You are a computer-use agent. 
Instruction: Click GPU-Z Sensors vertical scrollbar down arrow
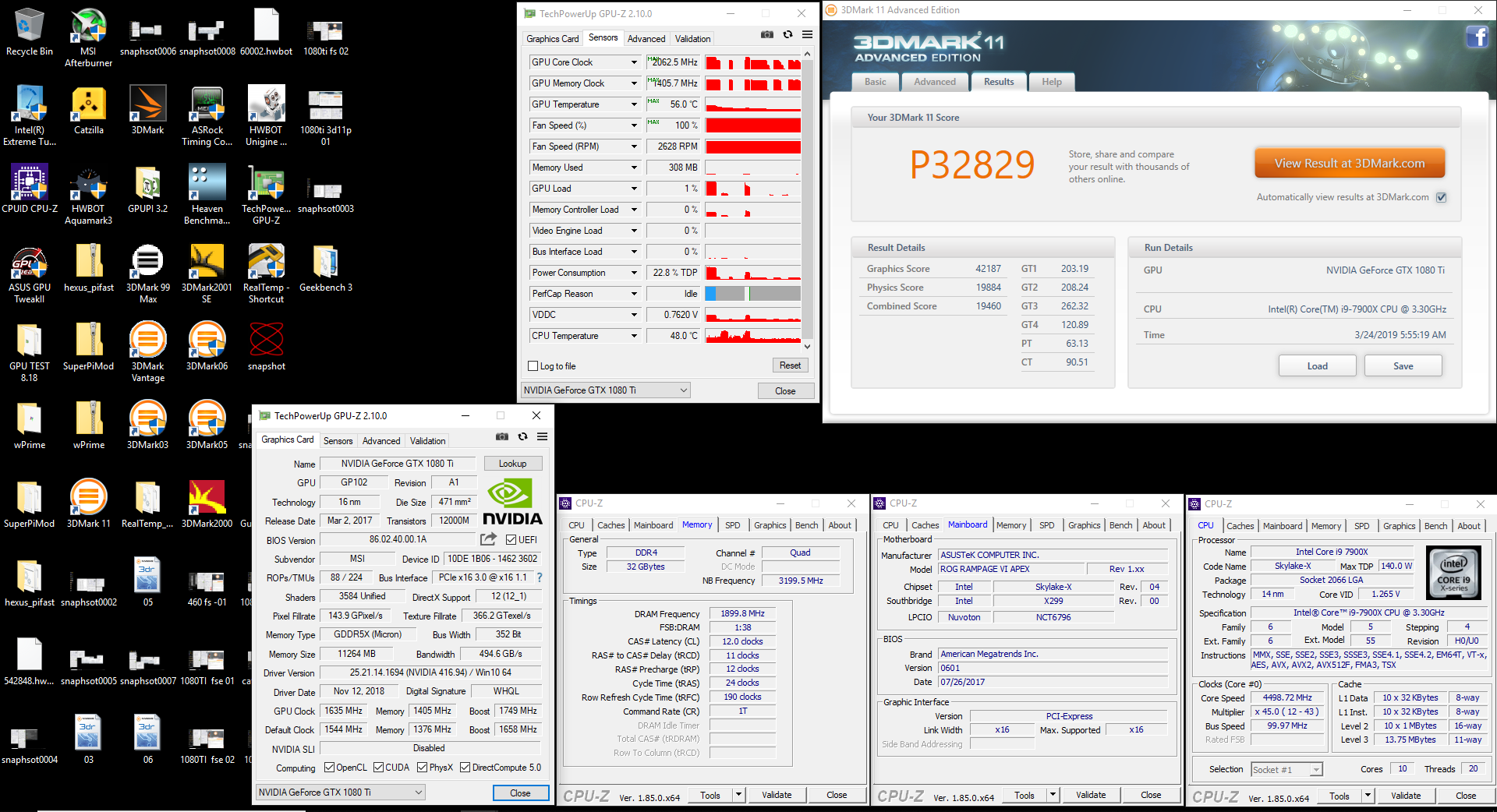click(x=807, y=346)
